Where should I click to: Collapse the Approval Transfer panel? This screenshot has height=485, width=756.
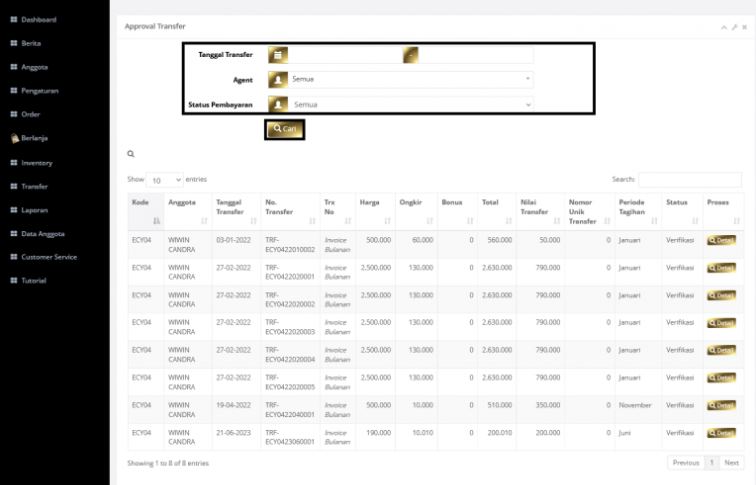tap(722, 27)
